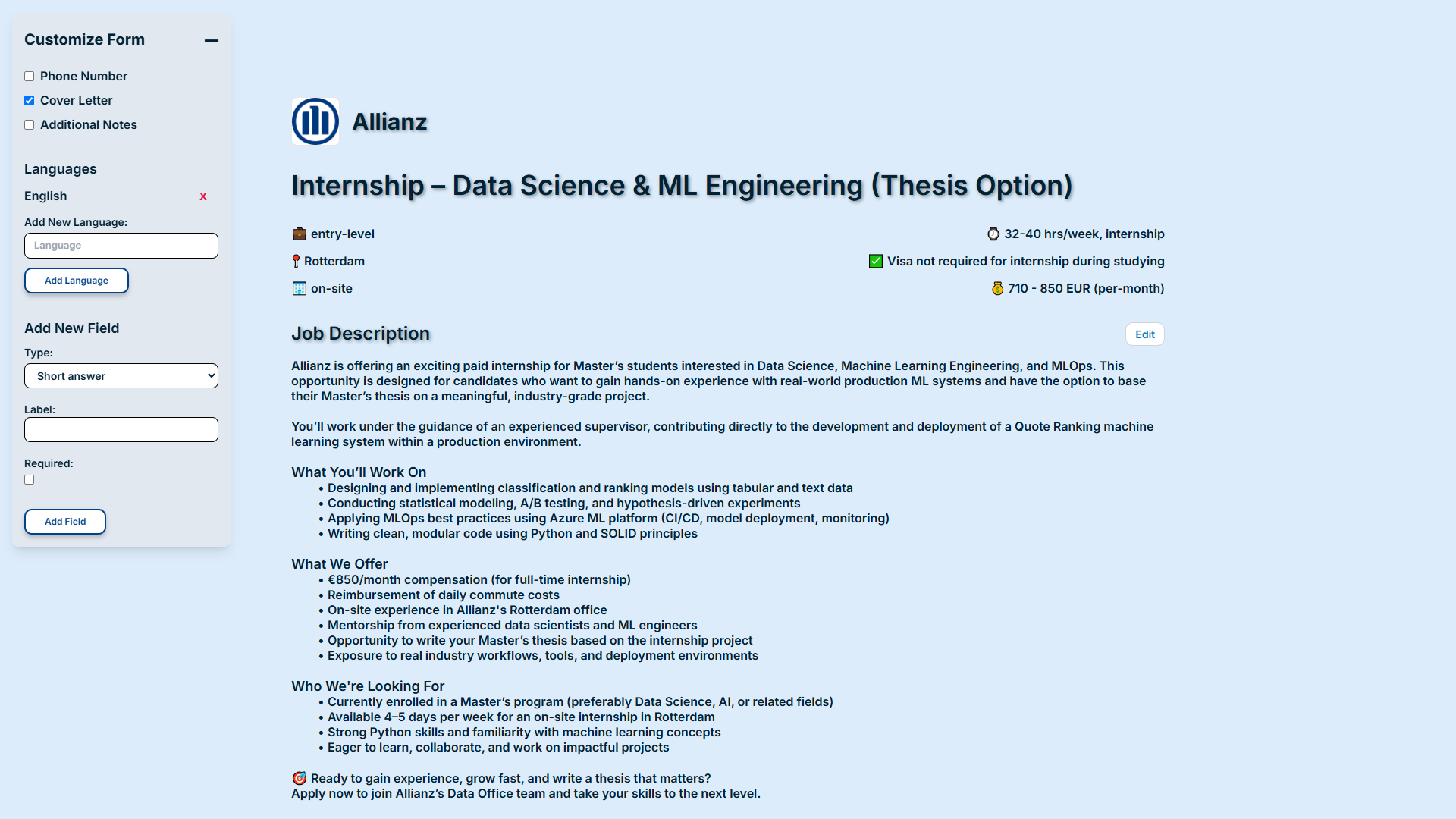
Task: Enable the Additional Notes checkbox
Action: [x=29, y=125]
